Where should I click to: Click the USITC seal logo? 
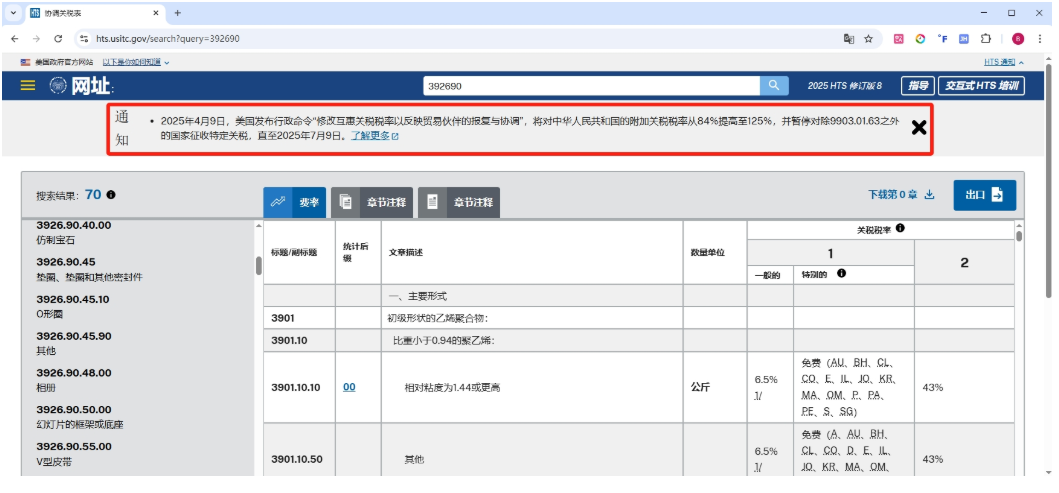click(58, 86)
